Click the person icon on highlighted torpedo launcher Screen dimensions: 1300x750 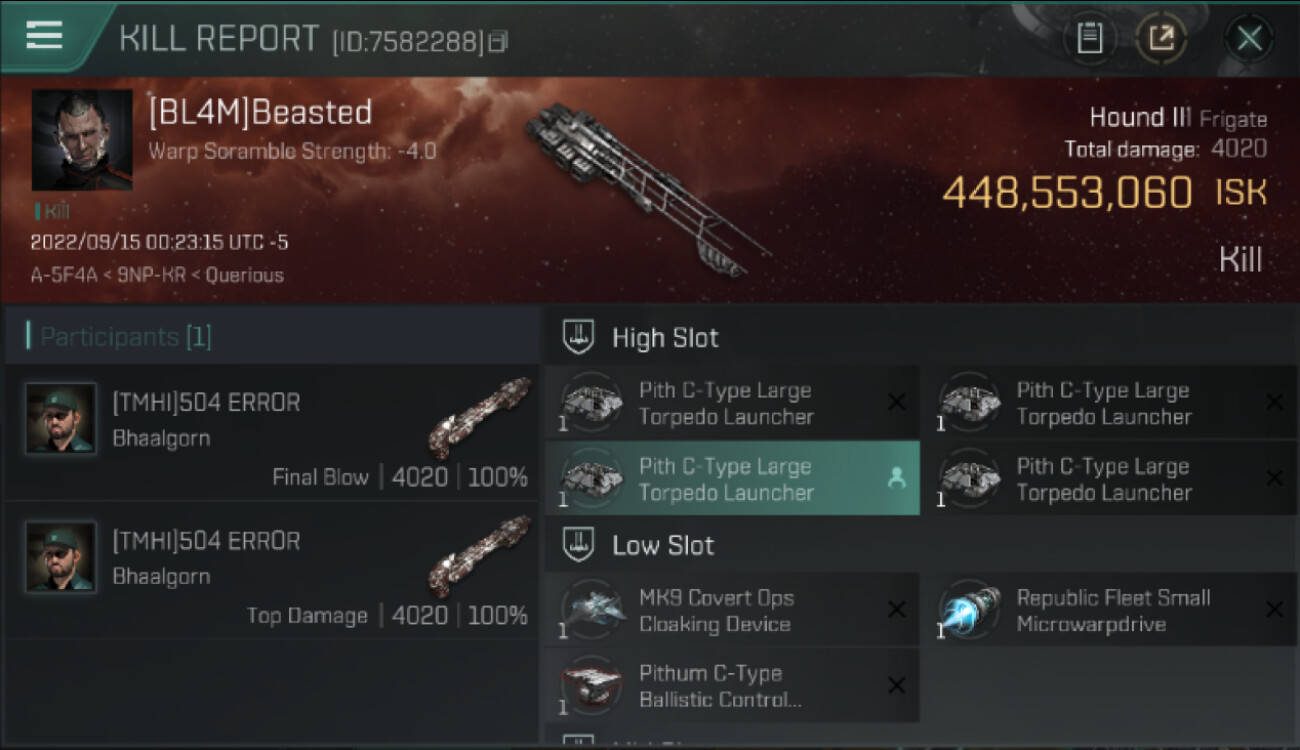point(897,478)
